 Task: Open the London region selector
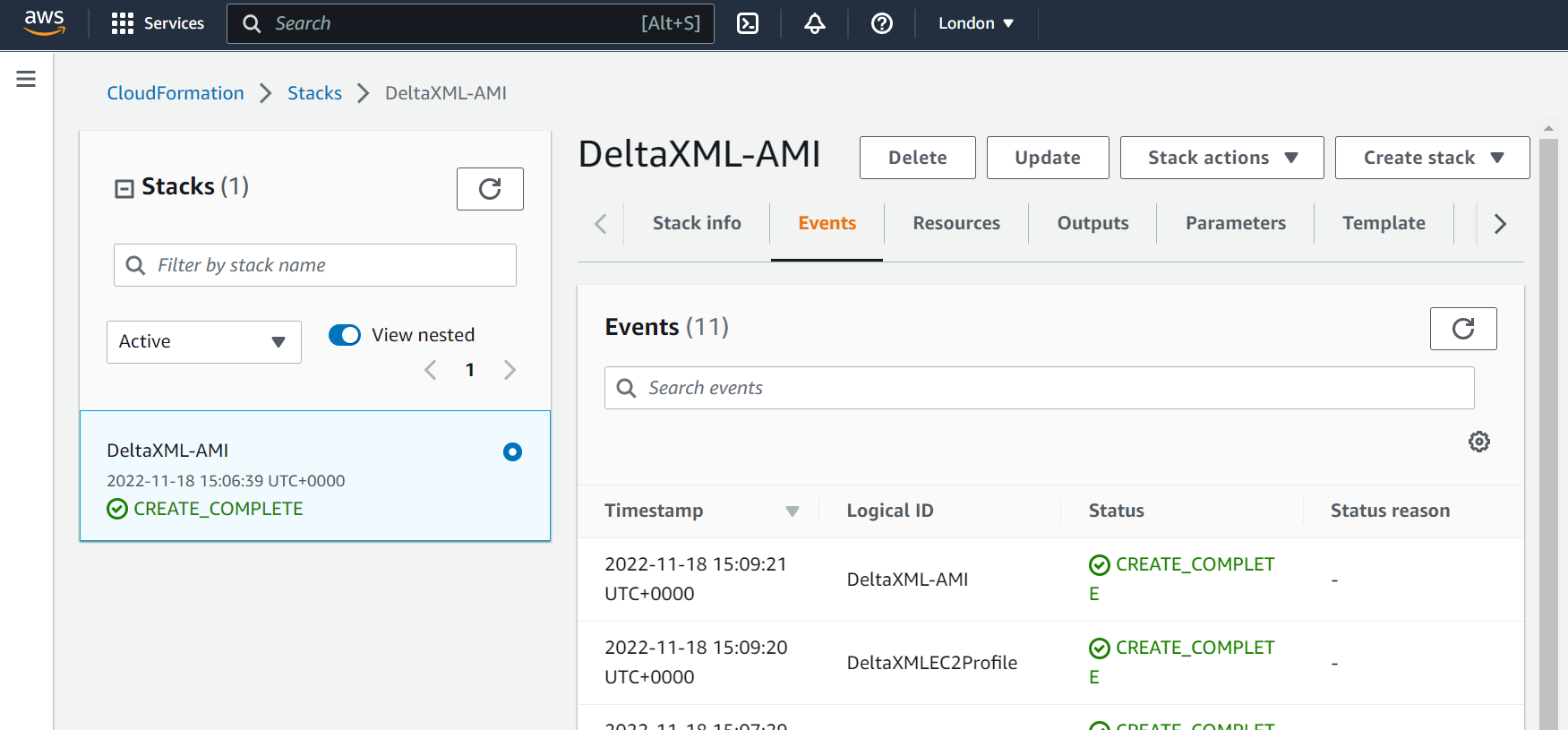pos(975,23)
